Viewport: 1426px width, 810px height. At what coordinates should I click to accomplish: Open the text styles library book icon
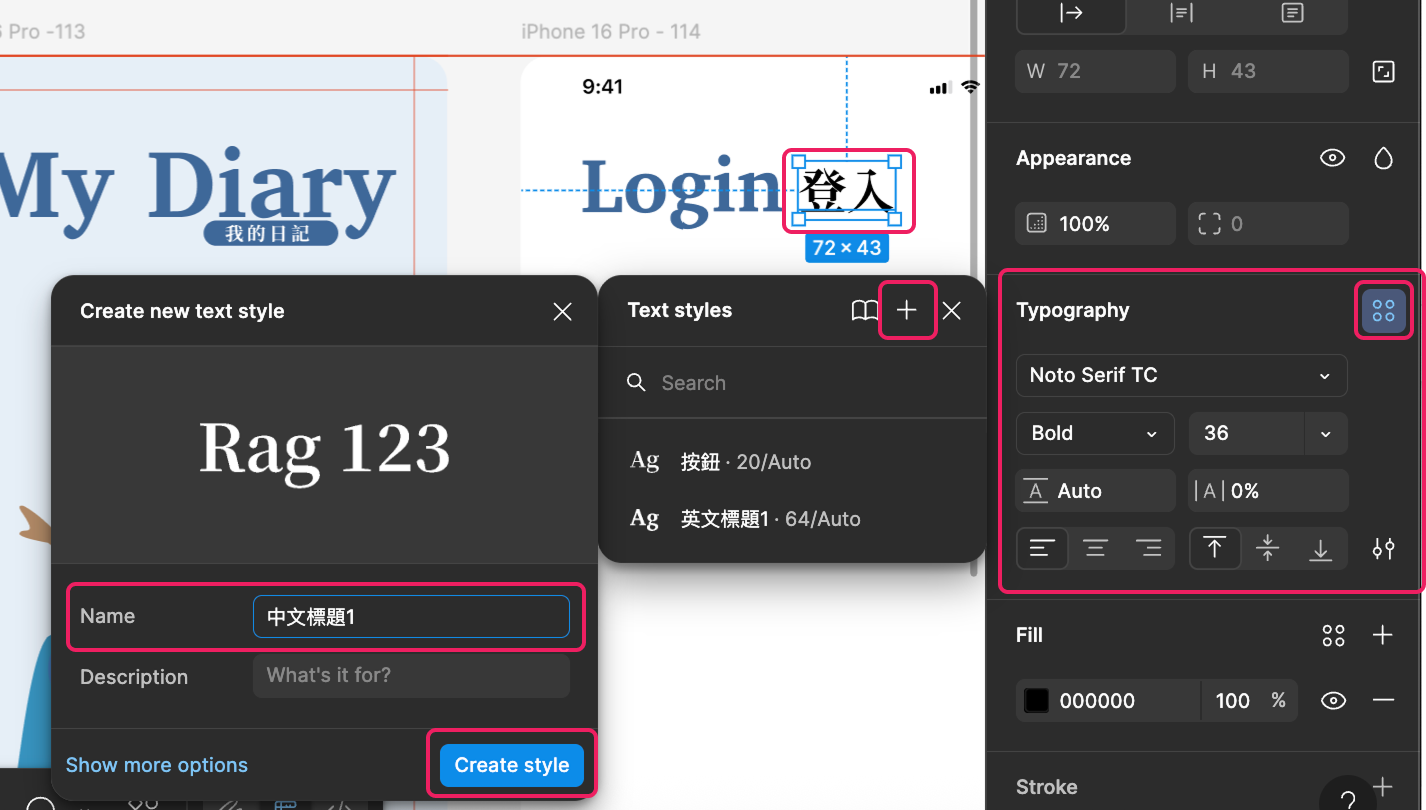pos(864,311)
